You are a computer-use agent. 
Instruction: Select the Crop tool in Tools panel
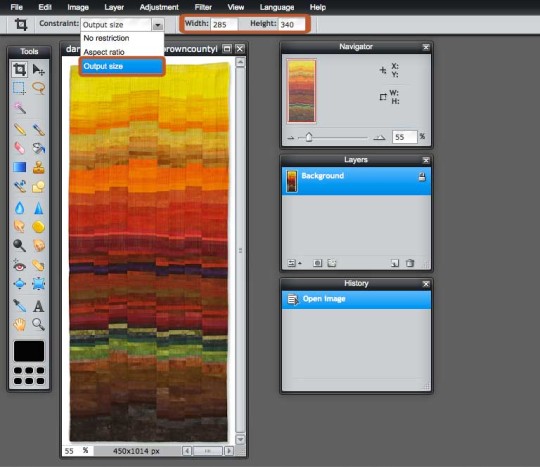coord(20,70)
